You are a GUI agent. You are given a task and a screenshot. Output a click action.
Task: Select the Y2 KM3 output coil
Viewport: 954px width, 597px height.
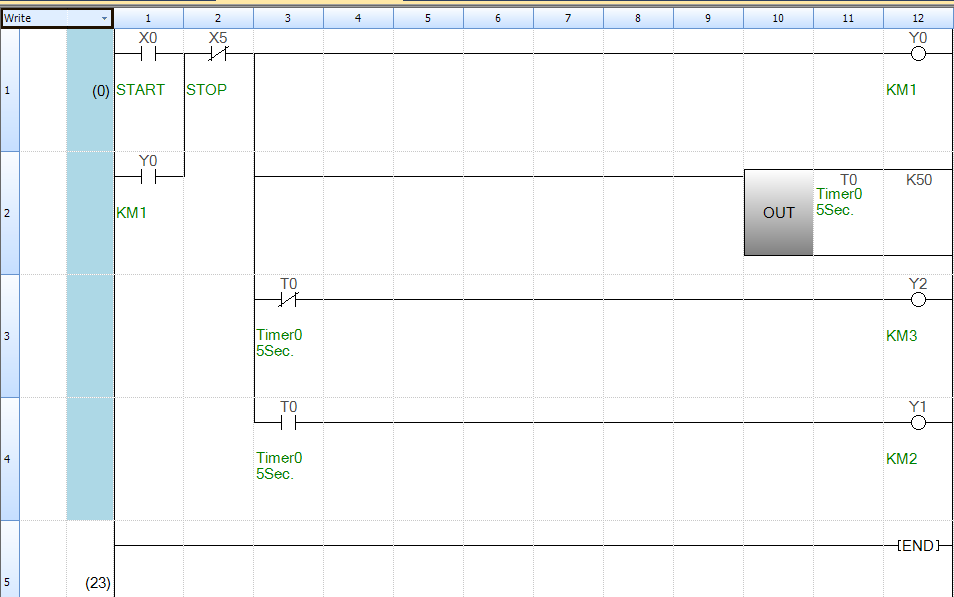point(918,299)
